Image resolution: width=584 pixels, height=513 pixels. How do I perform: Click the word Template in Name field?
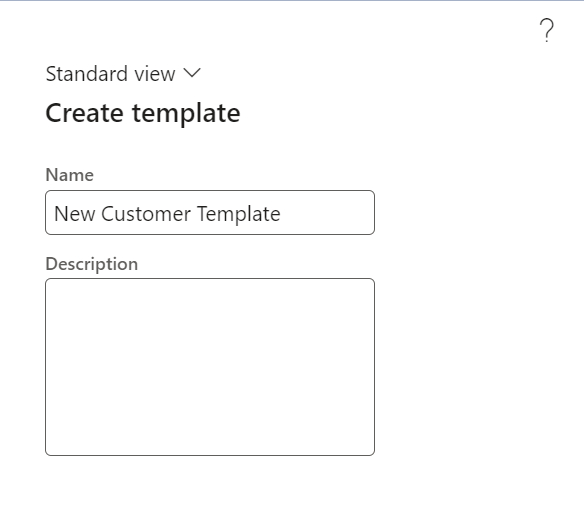[239, 214]
